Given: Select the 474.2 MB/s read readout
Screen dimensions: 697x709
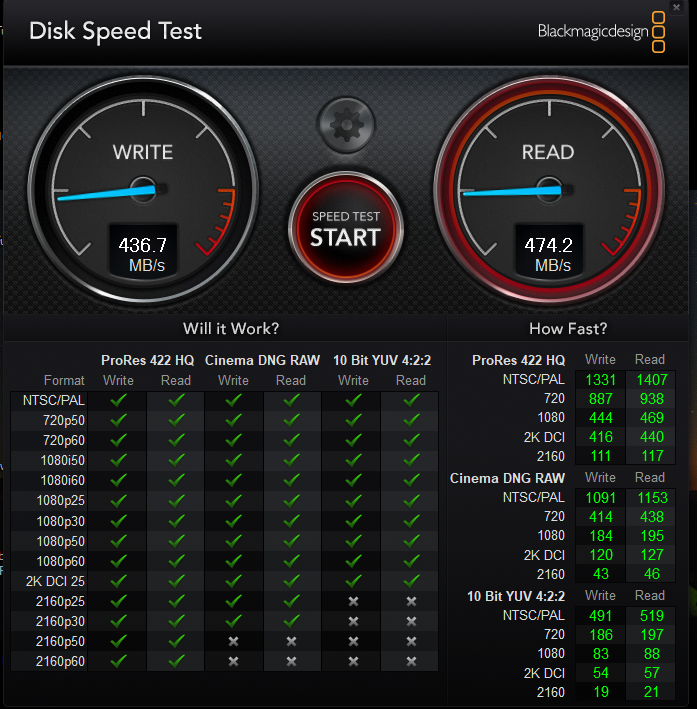Looking at the screenshot, I should [x=548, y=254].
